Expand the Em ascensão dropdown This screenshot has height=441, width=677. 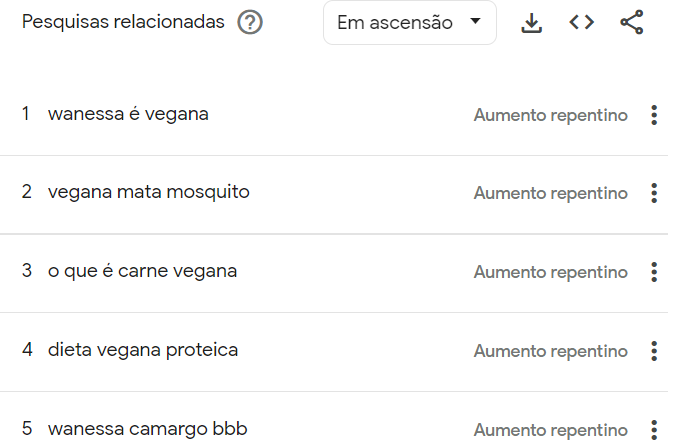[409, 23]
